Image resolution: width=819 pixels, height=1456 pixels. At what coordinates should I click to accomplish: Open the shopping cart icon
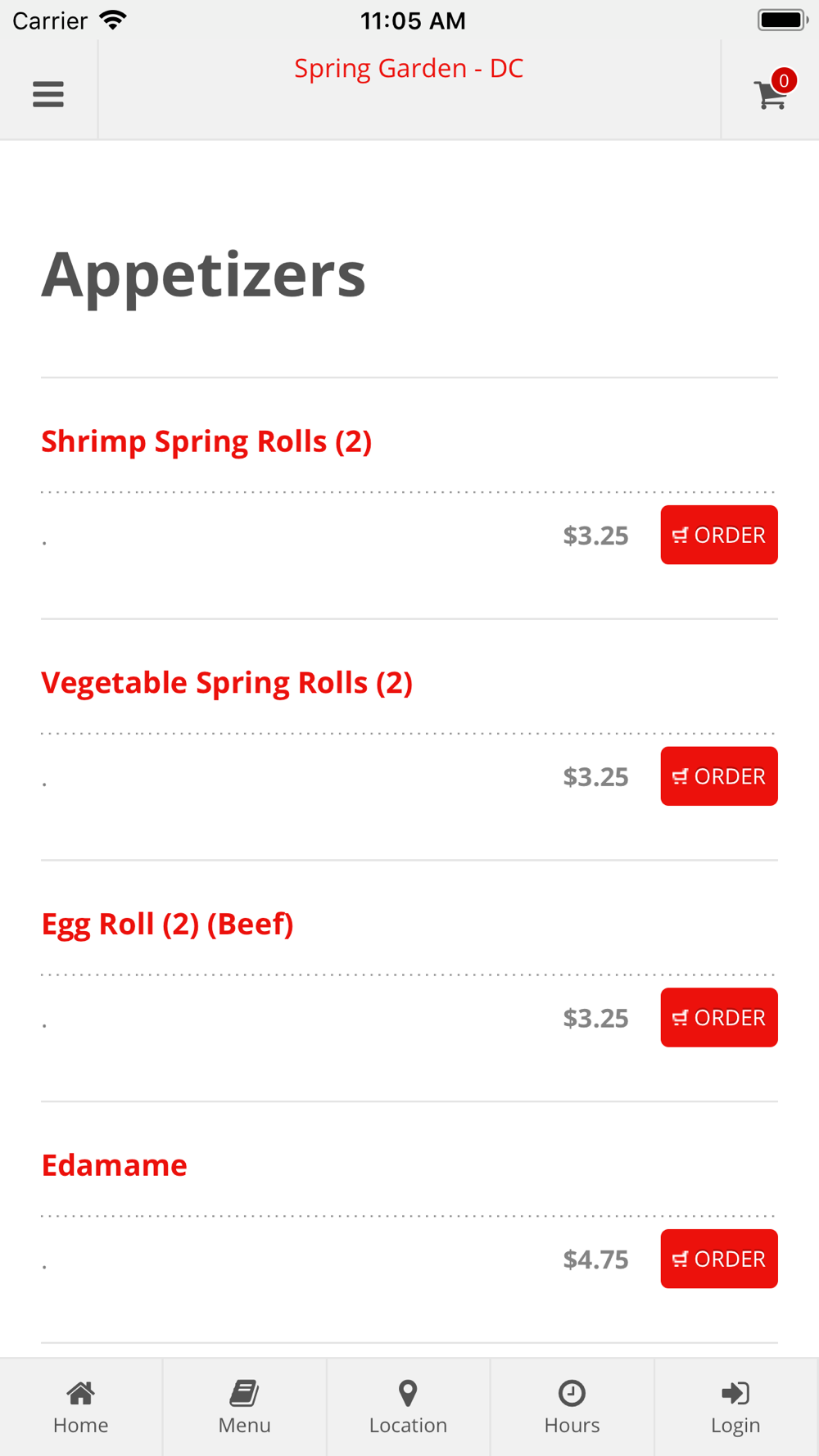(769, 97)
